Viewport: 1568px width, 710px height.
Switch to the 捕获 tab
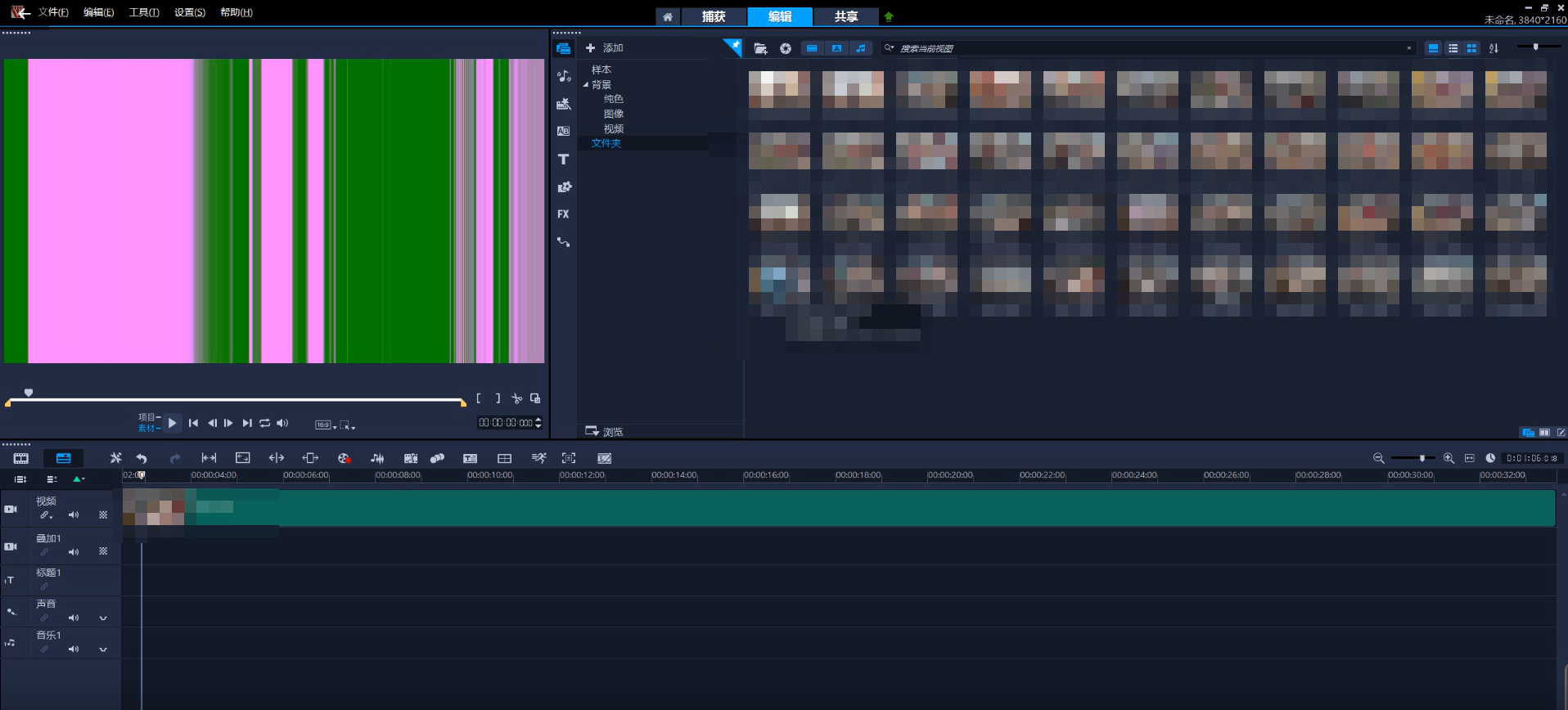[x=714, y=16]
